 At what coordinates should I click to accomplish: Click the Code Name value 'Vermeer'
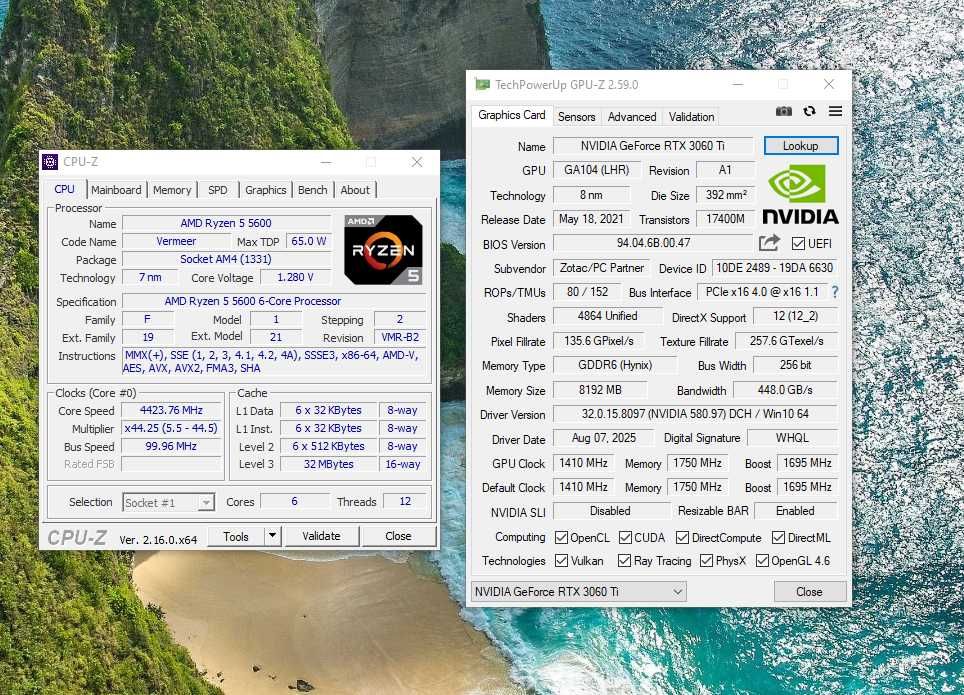(176, 241)
